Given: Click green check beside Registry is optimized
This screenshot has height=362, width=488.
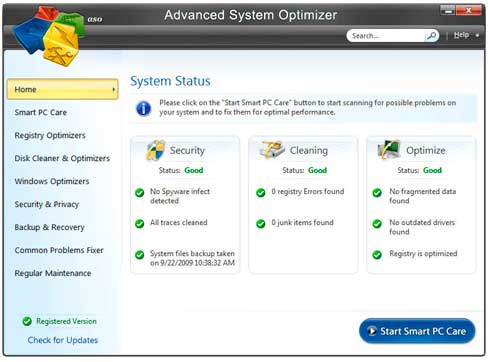Looking at the screenshot, I should point(377,255).
